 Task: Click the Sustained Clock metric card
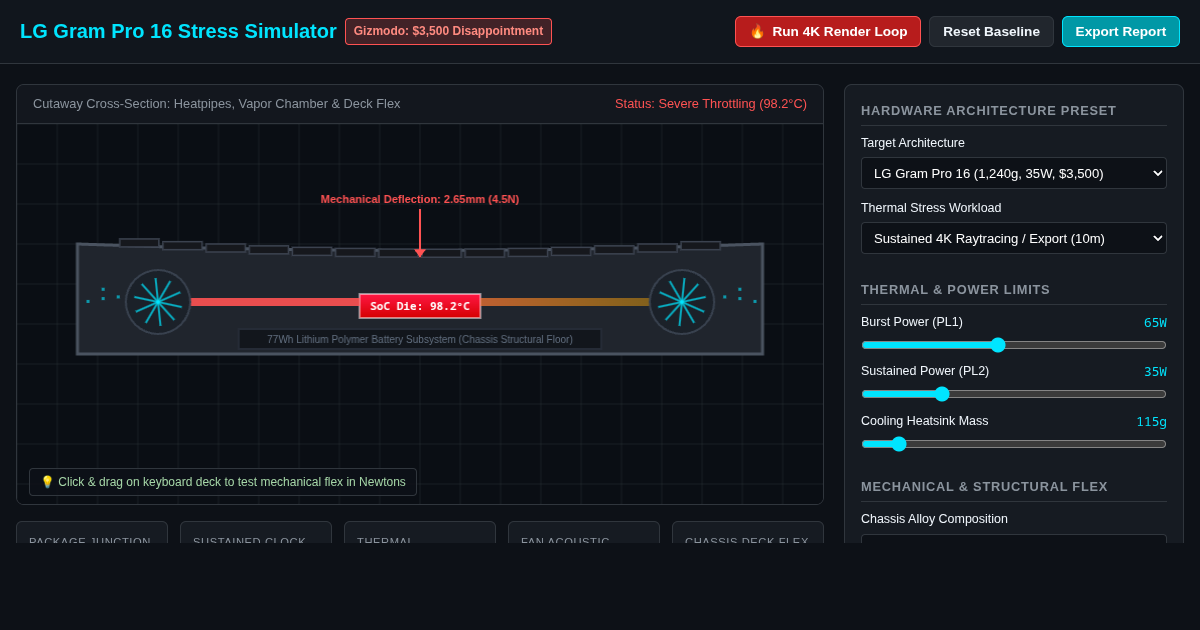pyautogui.click(x=256, y=532)
